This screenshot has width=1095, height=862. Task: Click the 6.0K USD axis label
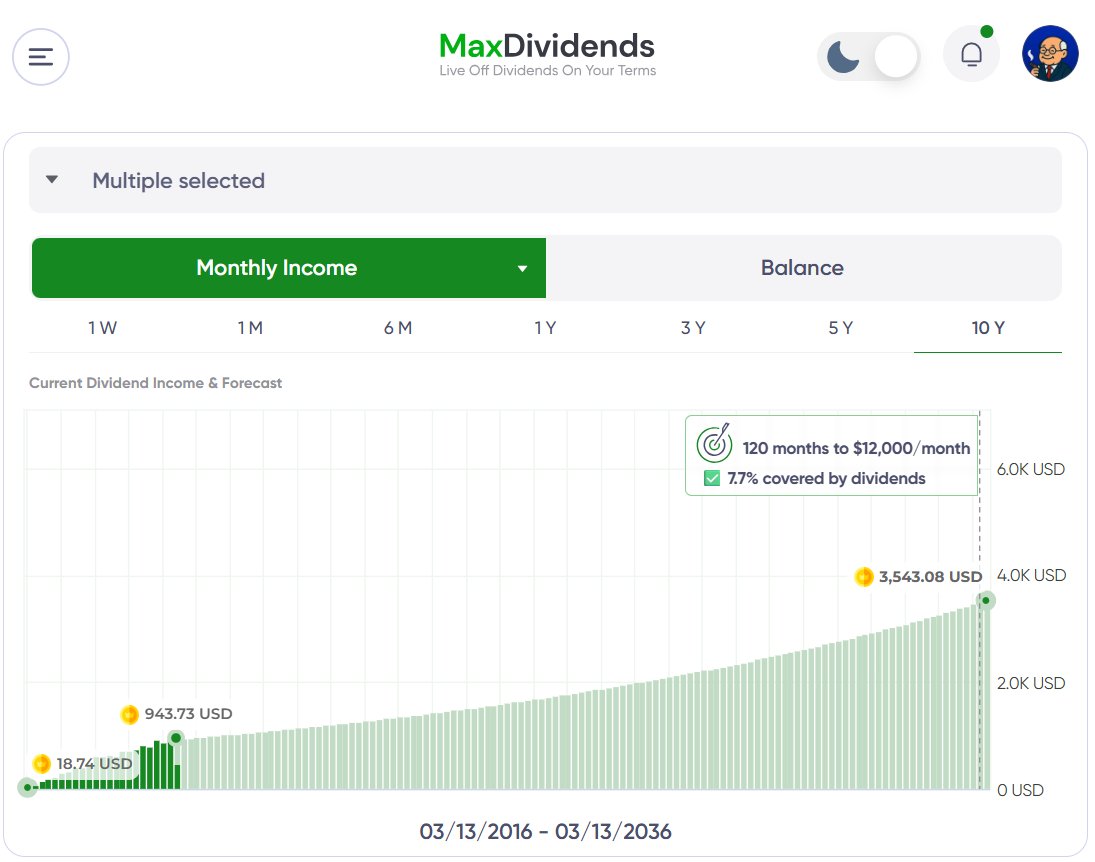1031,469
